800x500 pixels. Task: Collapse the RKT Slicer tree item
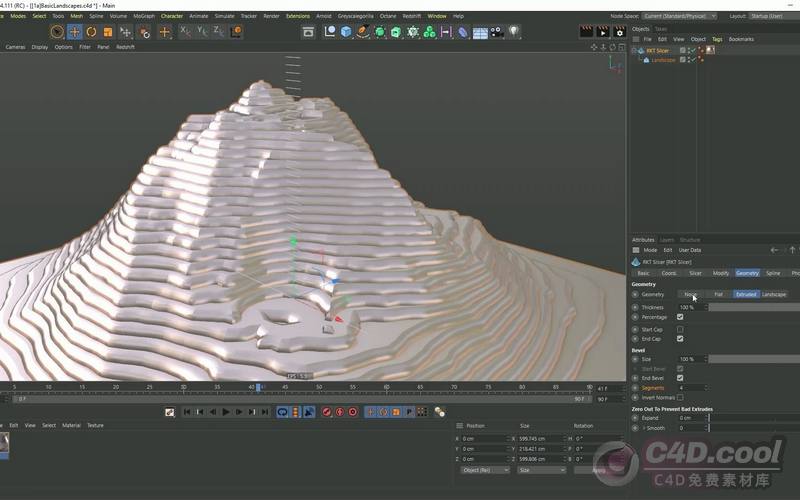tap(634, 50)
